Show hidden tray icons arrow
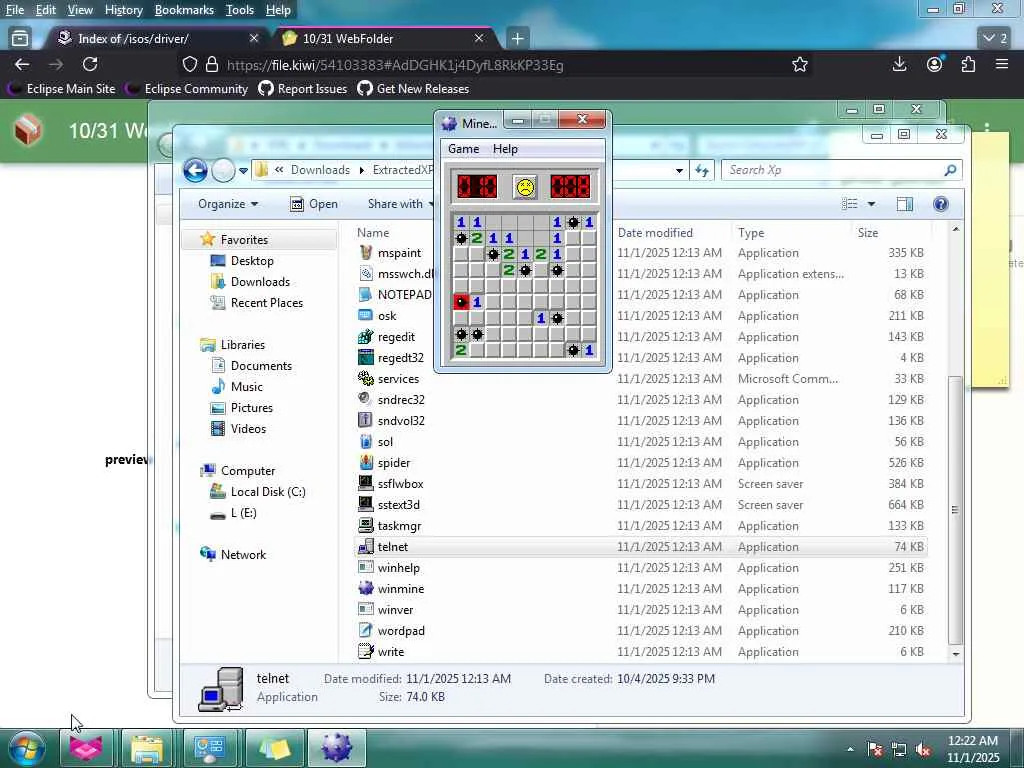The image size is (1024, 768). click(850, 750)
